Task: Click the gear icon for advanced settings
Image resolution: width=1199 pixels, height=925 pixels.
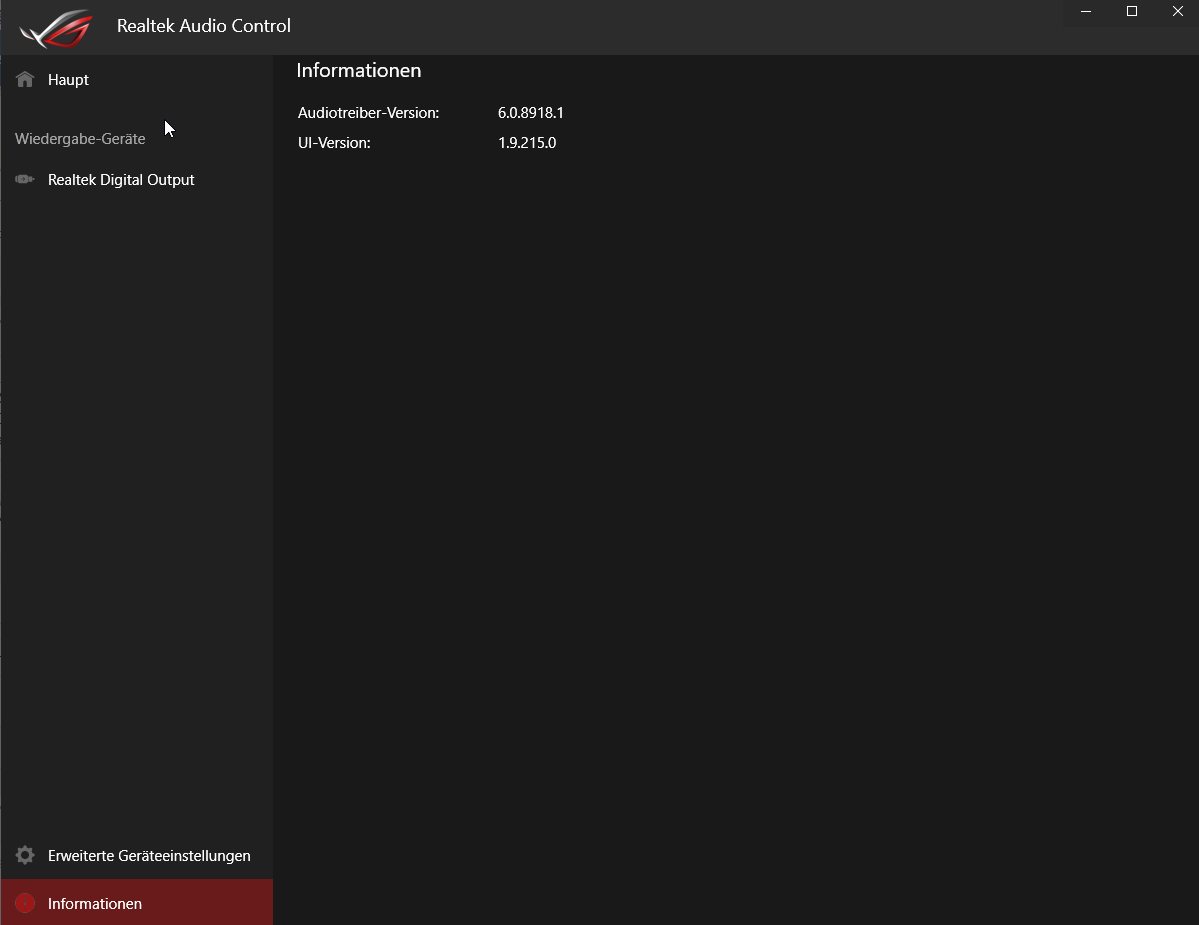Action: [x=25, y=855]
